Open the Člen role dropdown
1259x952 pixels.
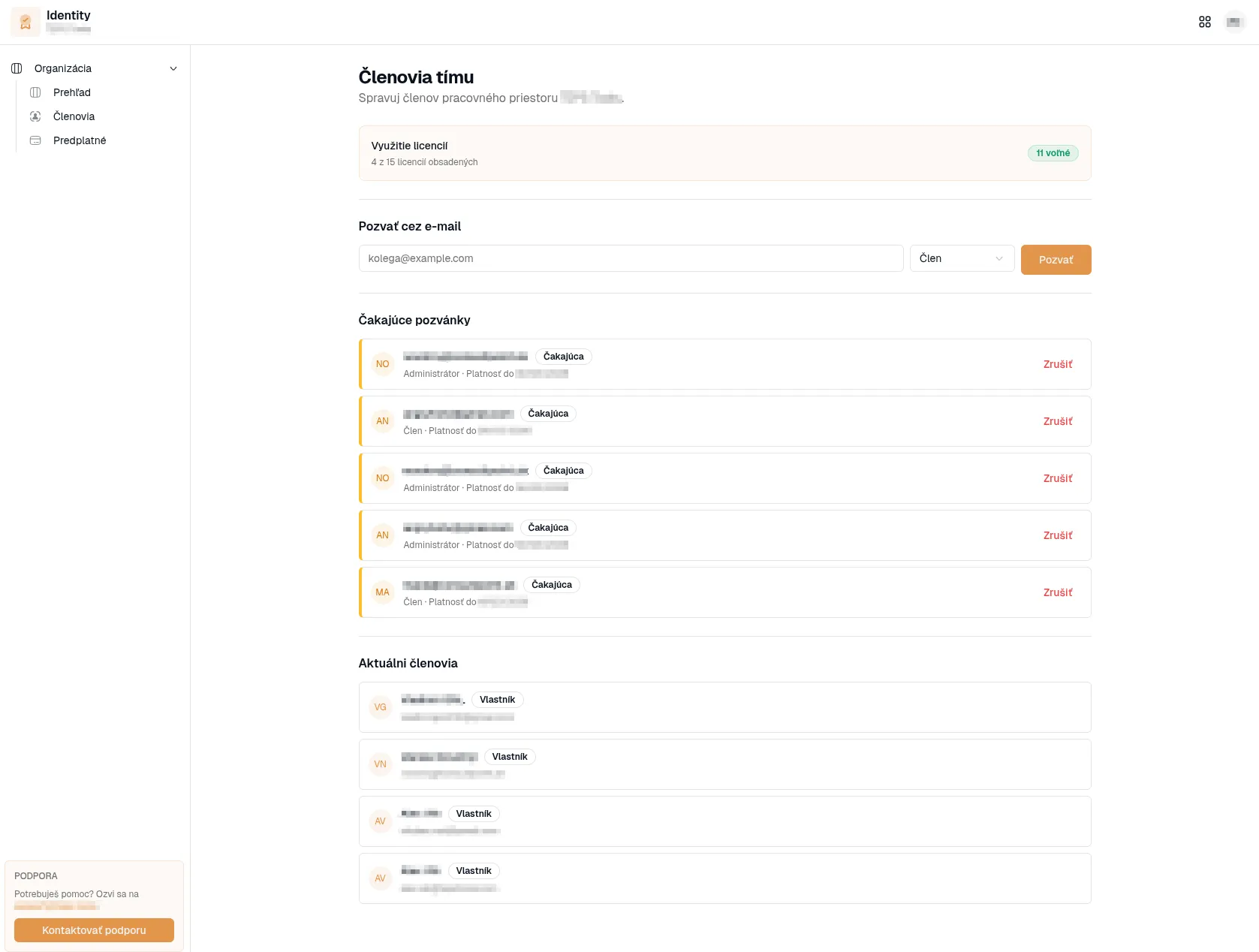click(961, 258)
